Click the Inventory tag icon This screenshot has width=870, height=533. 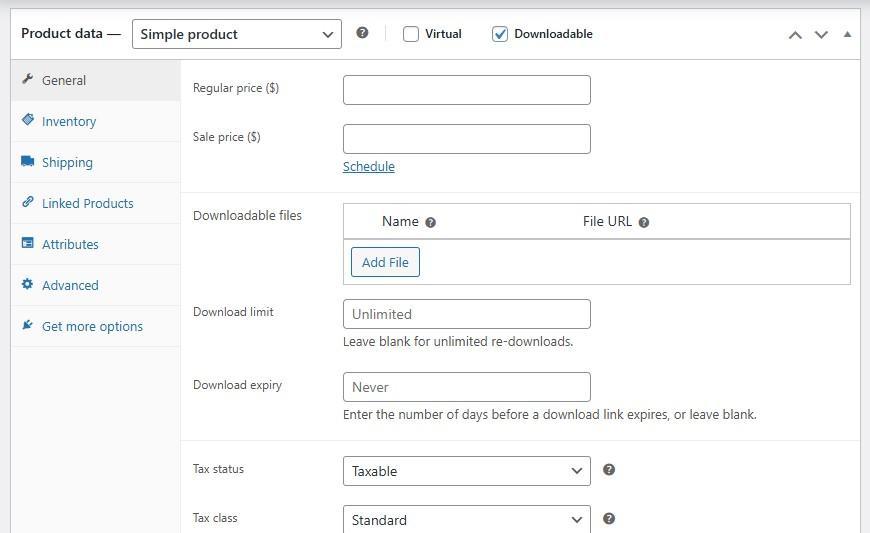28,120
